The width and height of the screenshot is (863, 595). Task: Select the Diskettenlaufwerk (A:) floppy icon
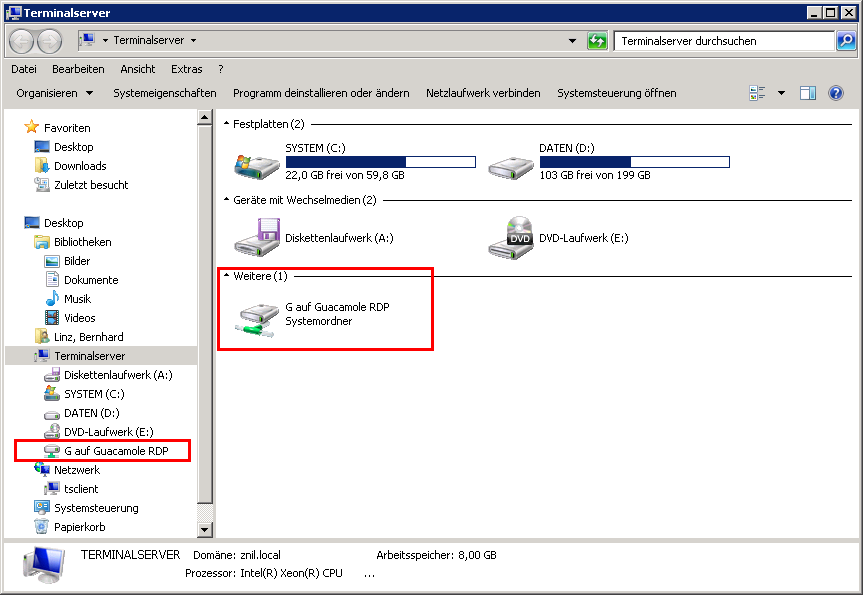pyautogui.click(x=257, y=238)
